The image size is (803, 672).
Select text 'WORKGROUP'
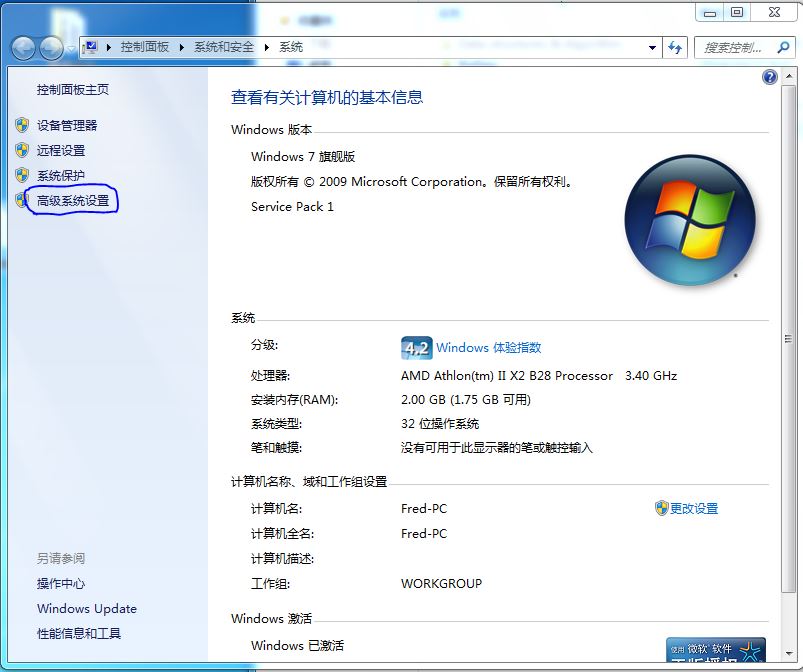click(441, 583)
